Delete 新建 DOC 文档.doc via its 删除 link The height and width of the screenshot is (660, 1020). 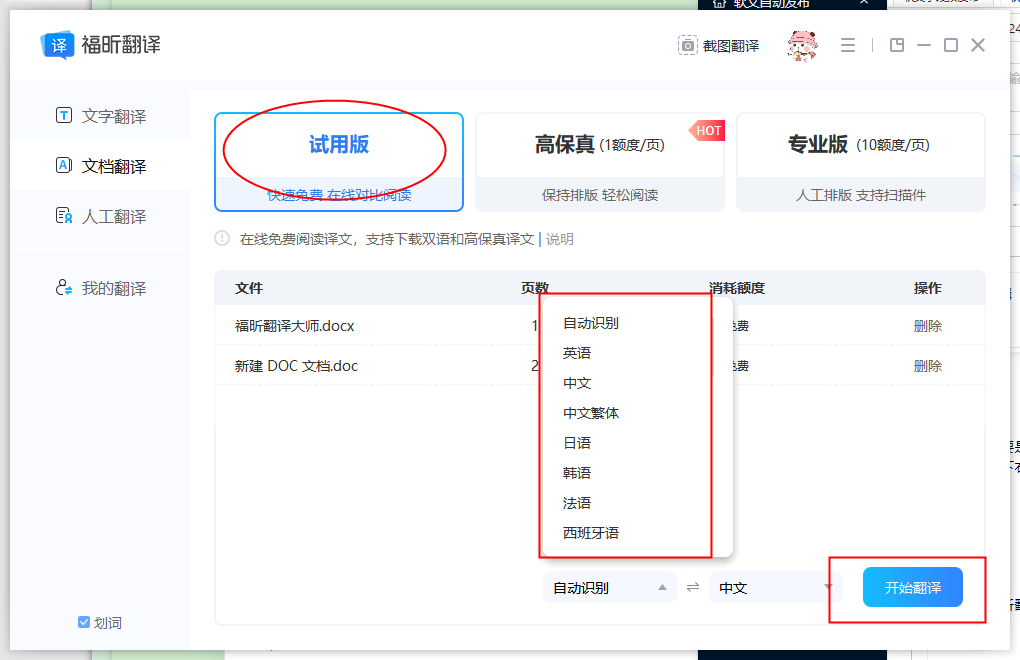(928, 365)
